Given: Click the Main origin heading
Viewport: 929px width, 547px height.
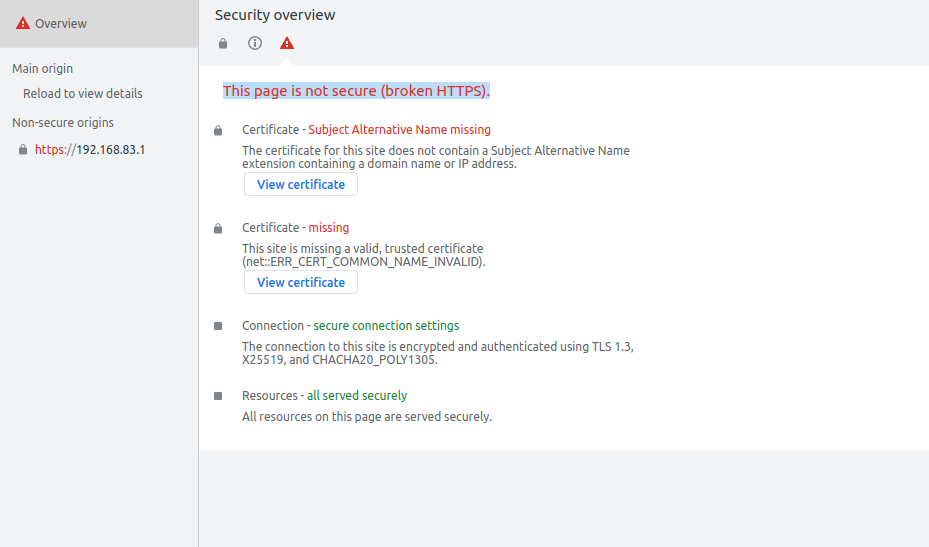Looking at the screenshot, I should point(43,69).
